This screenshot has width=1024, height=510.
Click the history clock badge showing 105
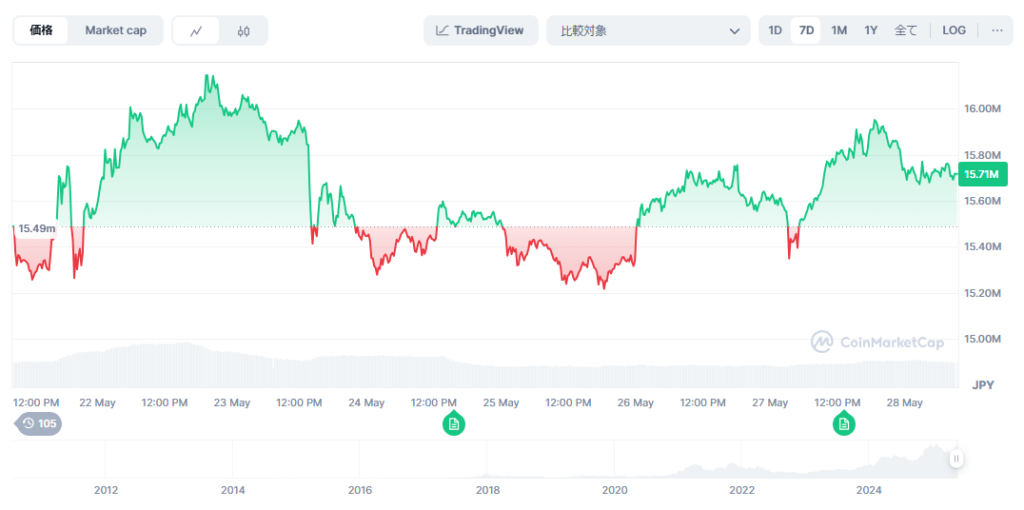click(40, 424)
